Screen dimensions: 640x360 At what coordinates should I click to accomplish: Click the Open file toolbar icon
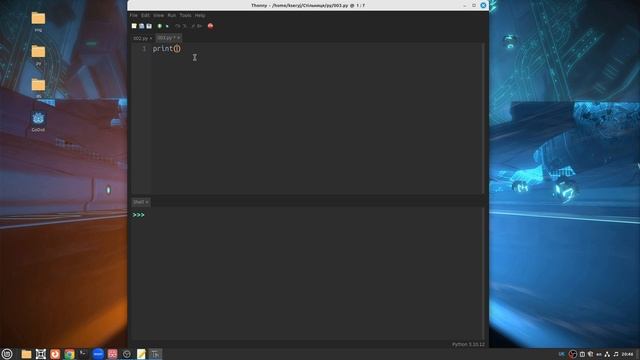142,26
